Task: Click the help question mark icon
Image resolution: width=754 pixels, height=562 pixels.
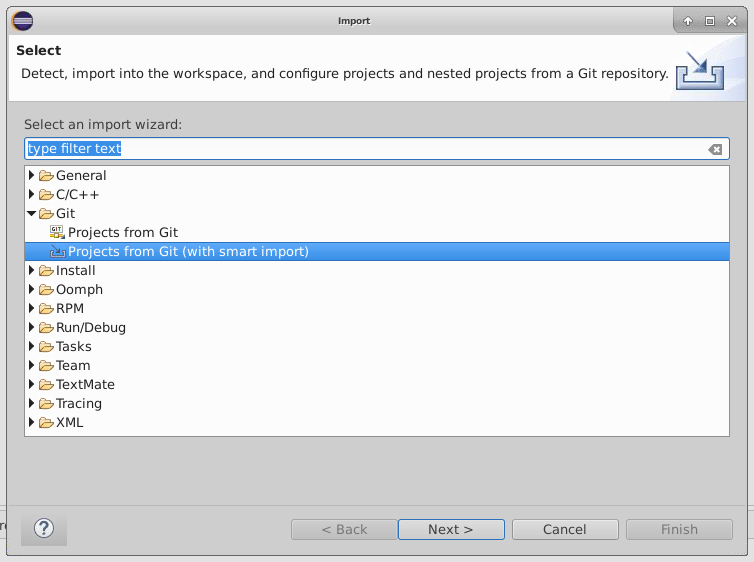Action: [x=43, y=529]
